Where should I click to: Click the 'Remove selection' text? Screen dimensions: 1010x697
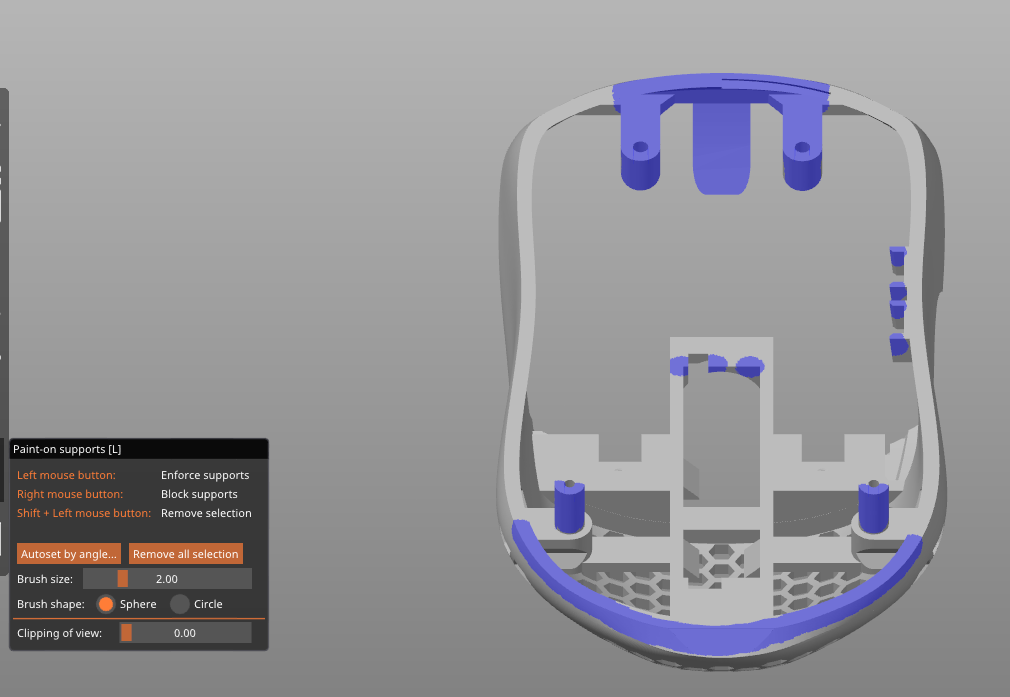pyautogui.click(x=206, y=513)
